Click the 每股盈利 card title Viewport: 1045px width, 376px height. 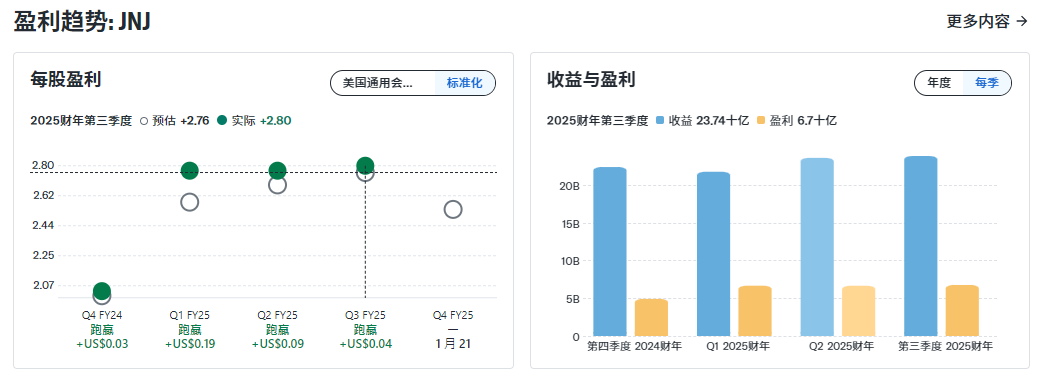pyautogui.click(x=65, y=80)
